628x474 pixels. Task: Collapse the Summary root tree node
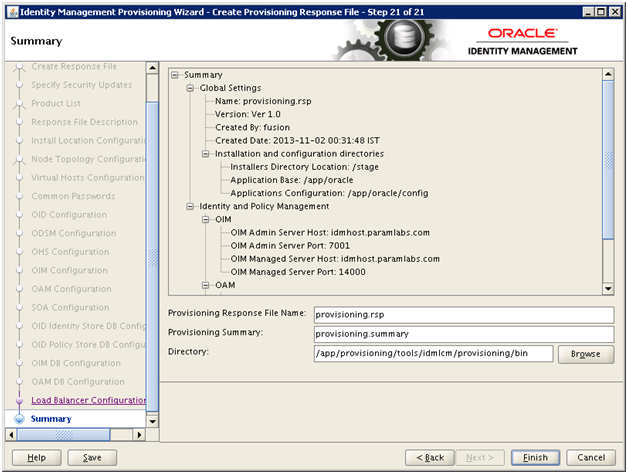(x=175, y=75)
